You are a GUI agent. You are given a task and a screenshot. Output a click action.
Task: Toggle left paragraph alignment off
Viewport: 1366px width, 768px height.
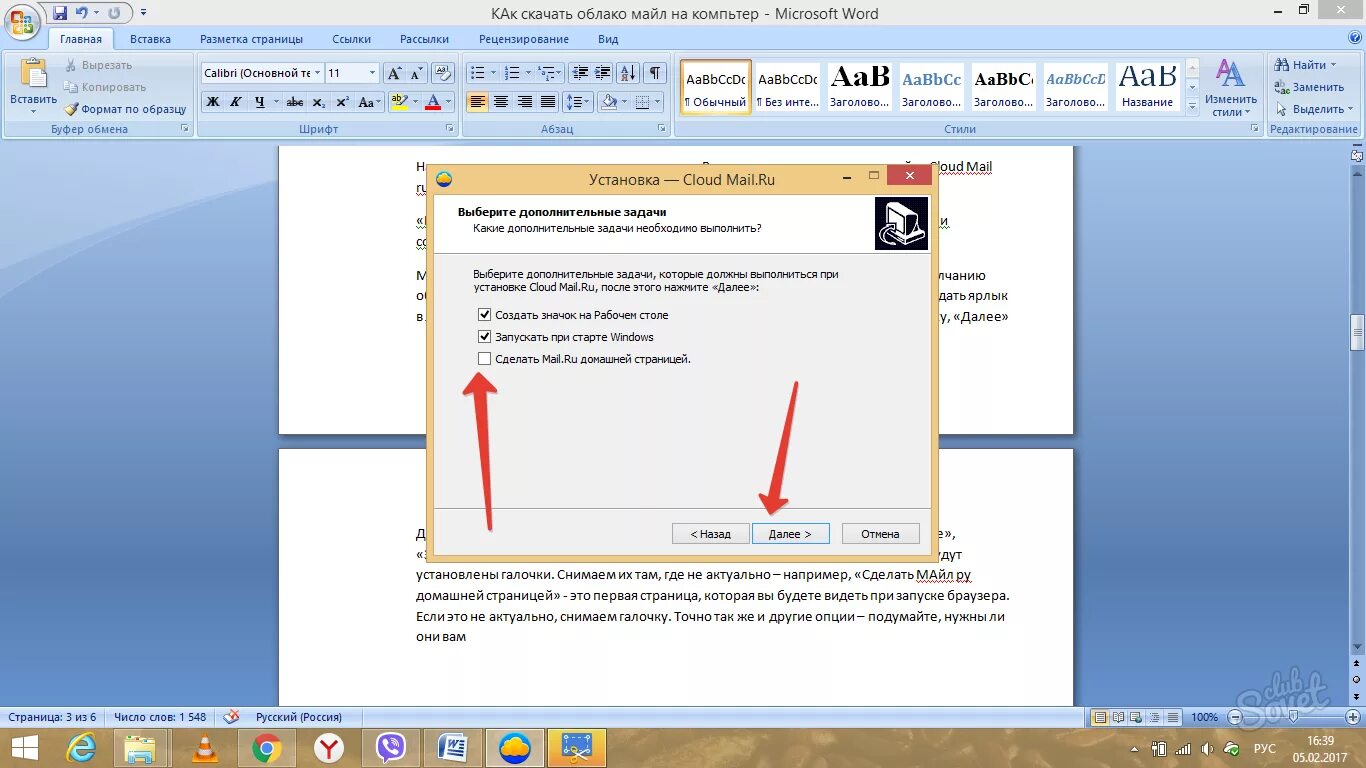477,102
